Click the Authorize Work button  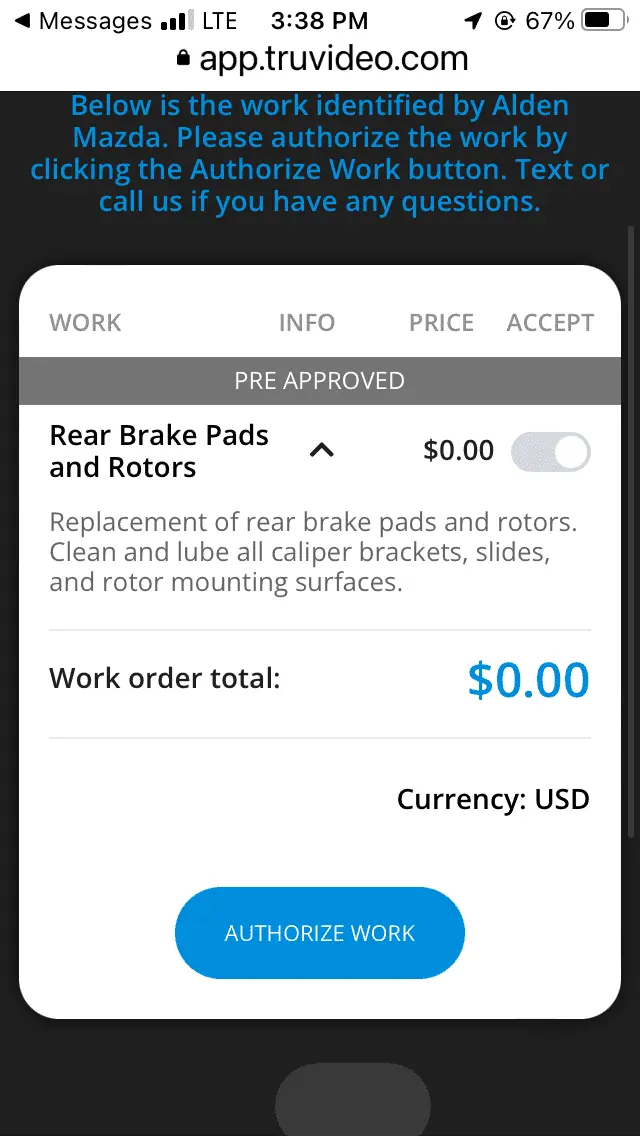[320, 933]
